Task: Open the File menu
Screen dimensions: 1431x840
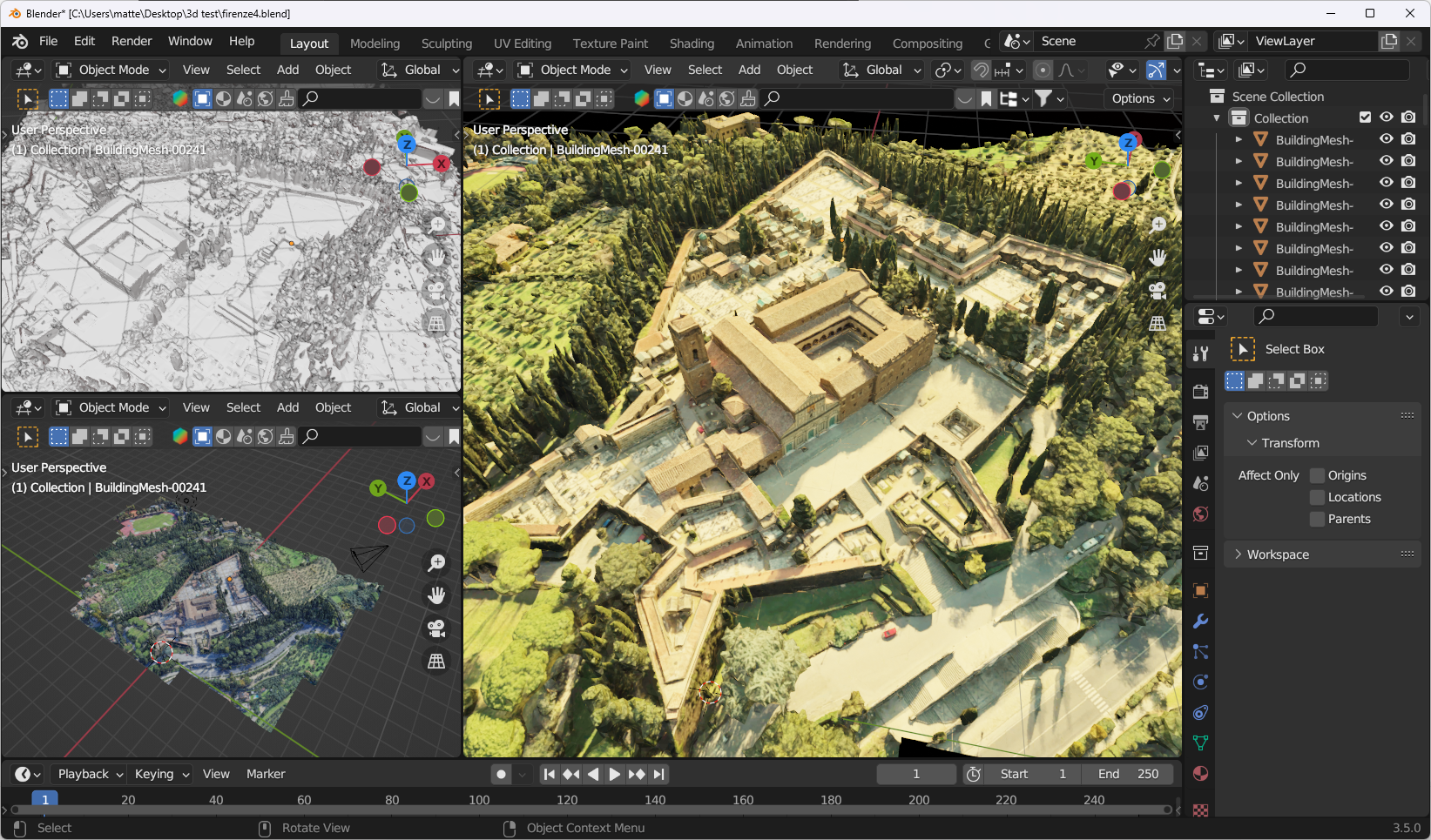Action: pos(49,41)
